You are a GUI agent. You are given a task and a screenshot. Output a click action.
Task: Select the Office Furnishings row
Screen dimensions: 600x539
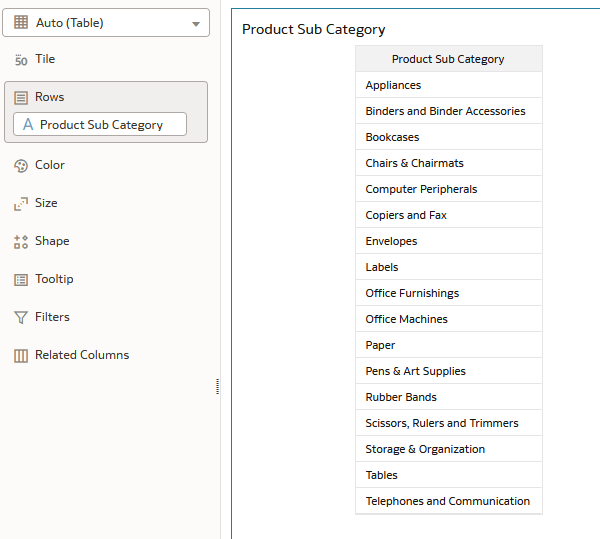click(449, 293)
